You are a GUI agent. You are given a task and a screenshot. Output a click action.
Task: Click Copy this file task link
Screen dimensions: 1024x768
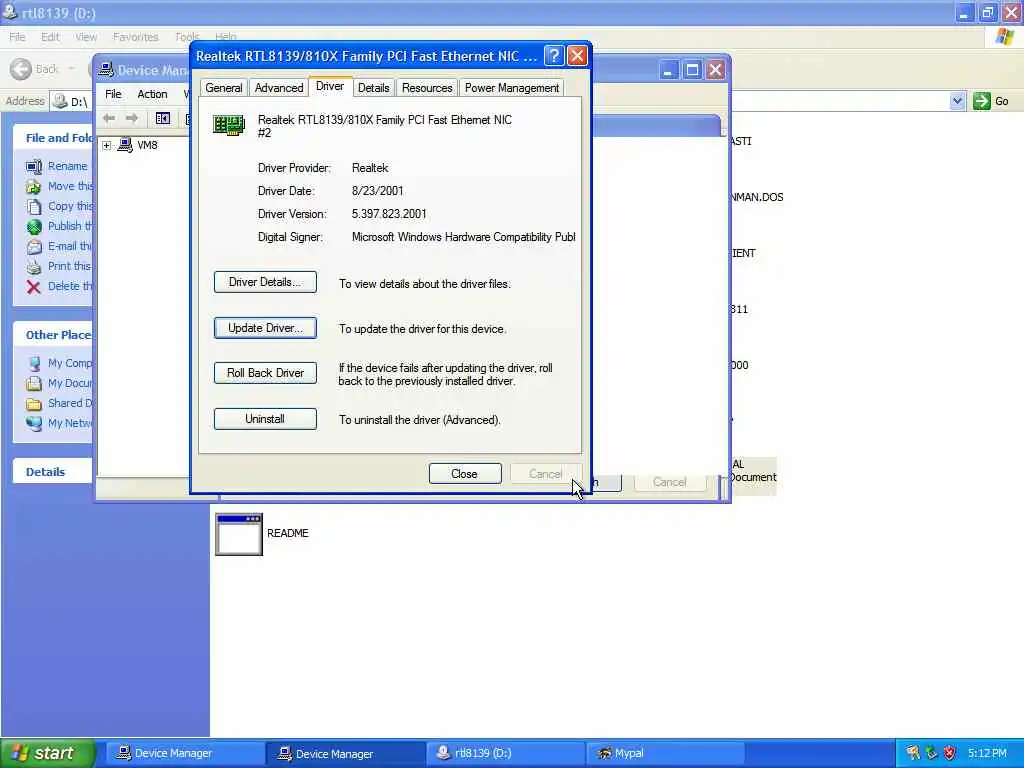tap(71, 206)
